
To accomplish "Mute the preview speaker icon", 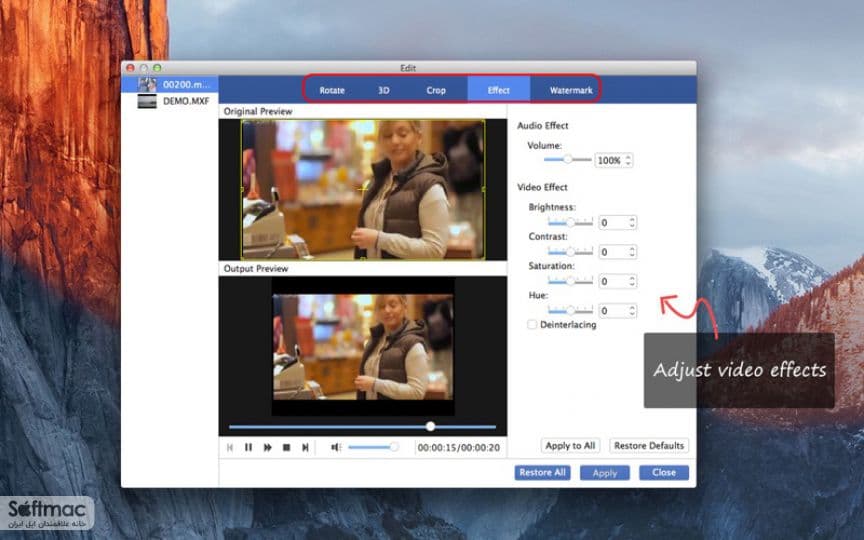I will coord(336,447).
